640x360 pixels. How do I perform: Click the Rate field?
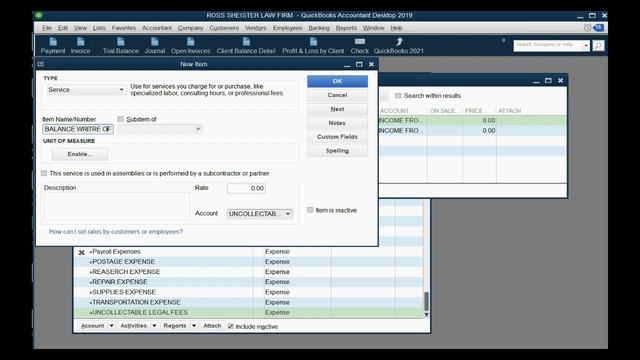246,188
